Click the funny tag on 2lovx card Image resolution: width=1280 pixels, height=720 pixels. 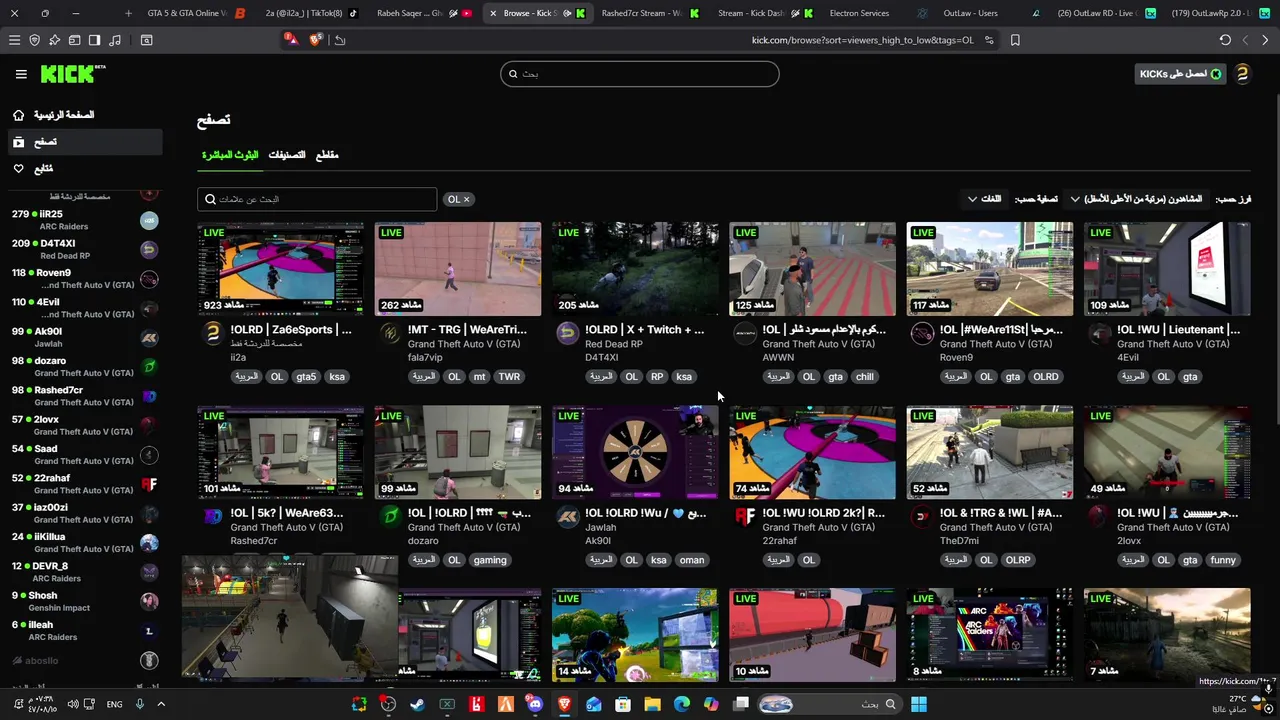pos(1223,560)
